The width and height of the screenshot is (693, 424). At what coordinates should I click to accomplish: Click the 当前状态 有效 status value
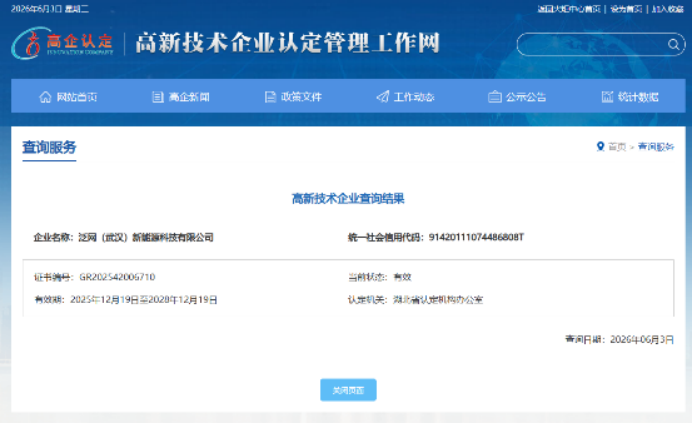(402, 277)
